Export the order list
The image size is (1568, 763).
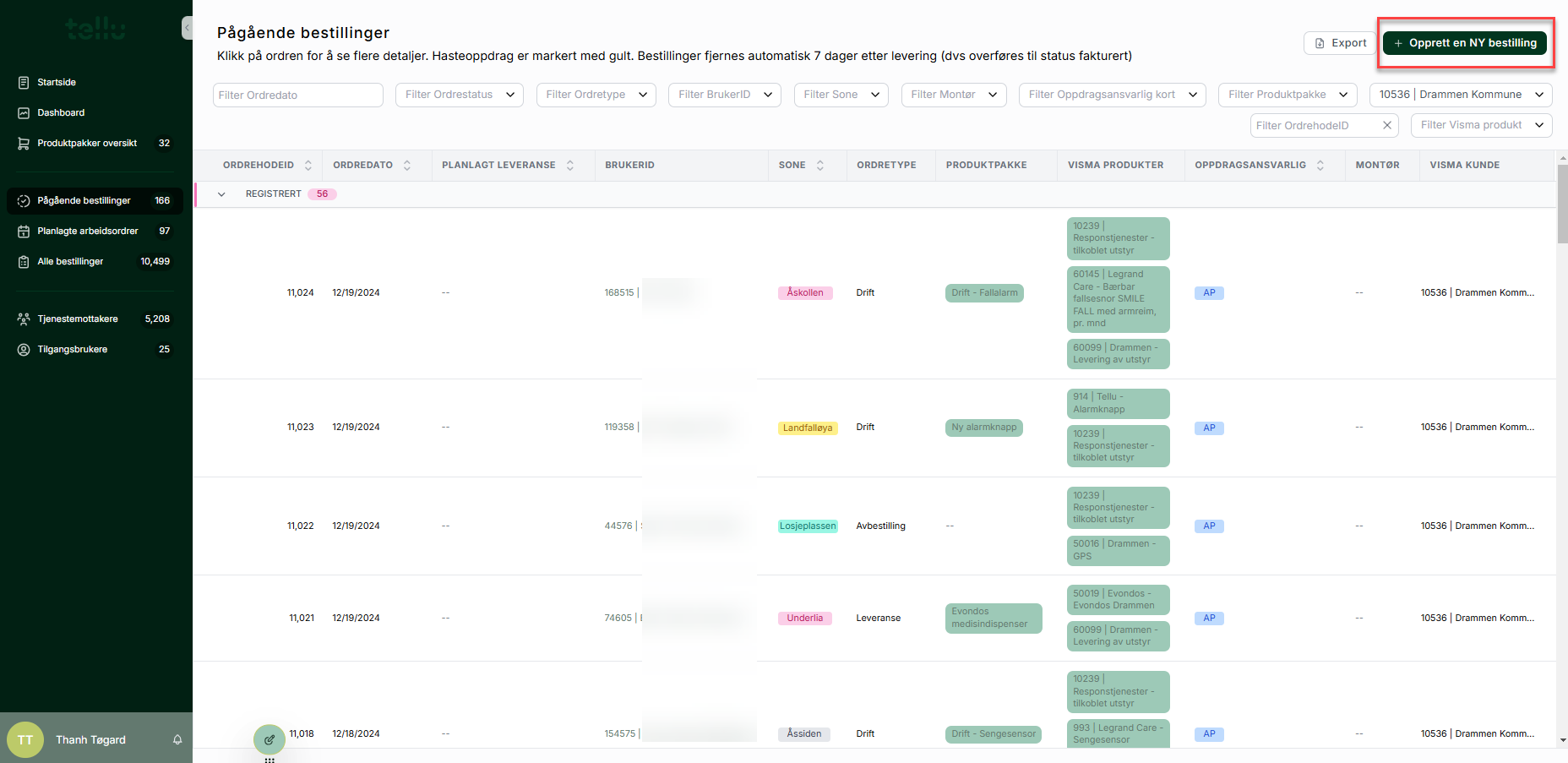(1340, 43)
